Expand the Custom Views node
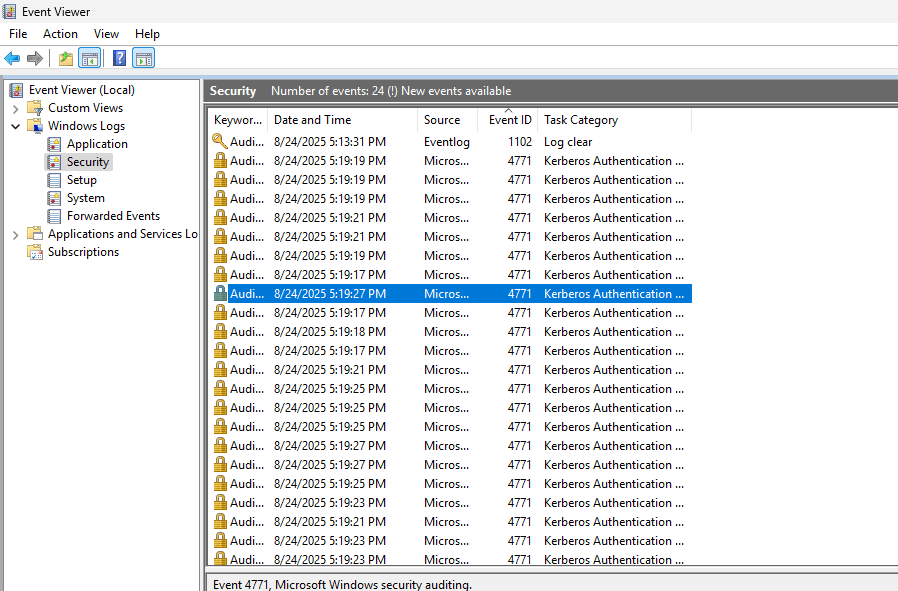Image resolution: width=898 pixels, height=591 pixels. [16, 108]
